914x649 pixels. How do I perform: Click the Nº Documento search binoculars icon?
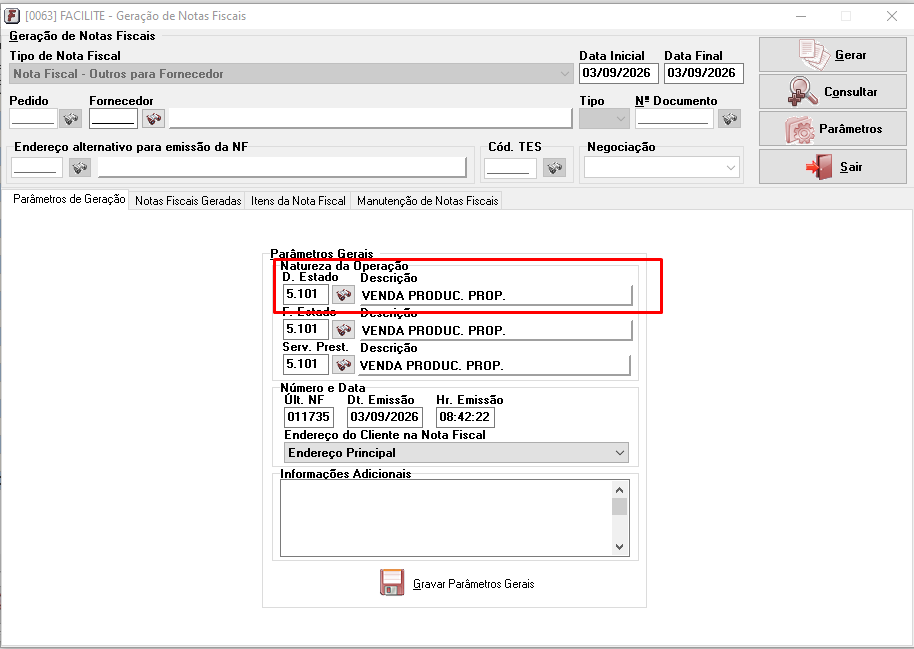pos(729,119)
